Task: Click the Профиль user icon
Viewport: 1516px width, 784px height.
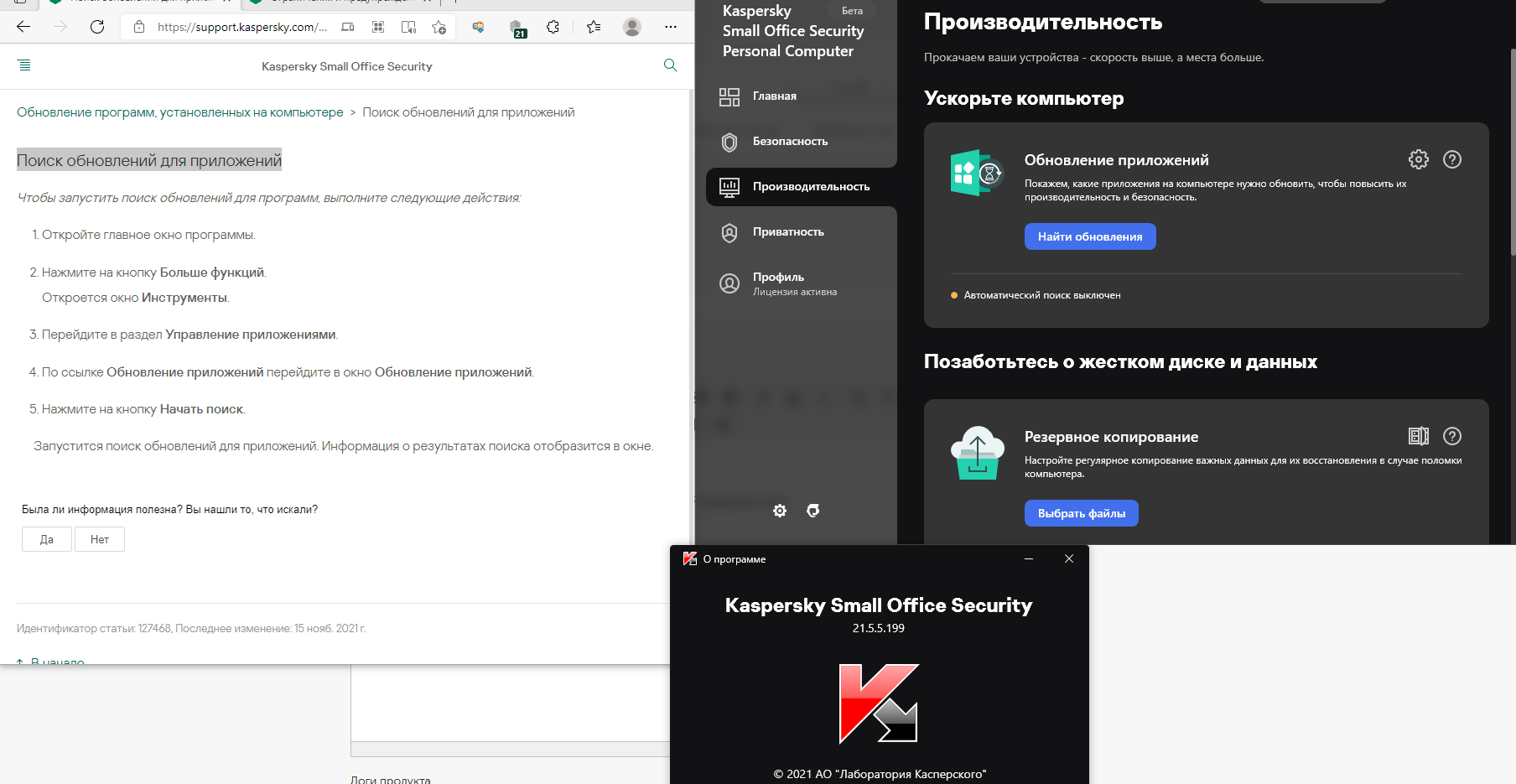Action: (729, 283)
